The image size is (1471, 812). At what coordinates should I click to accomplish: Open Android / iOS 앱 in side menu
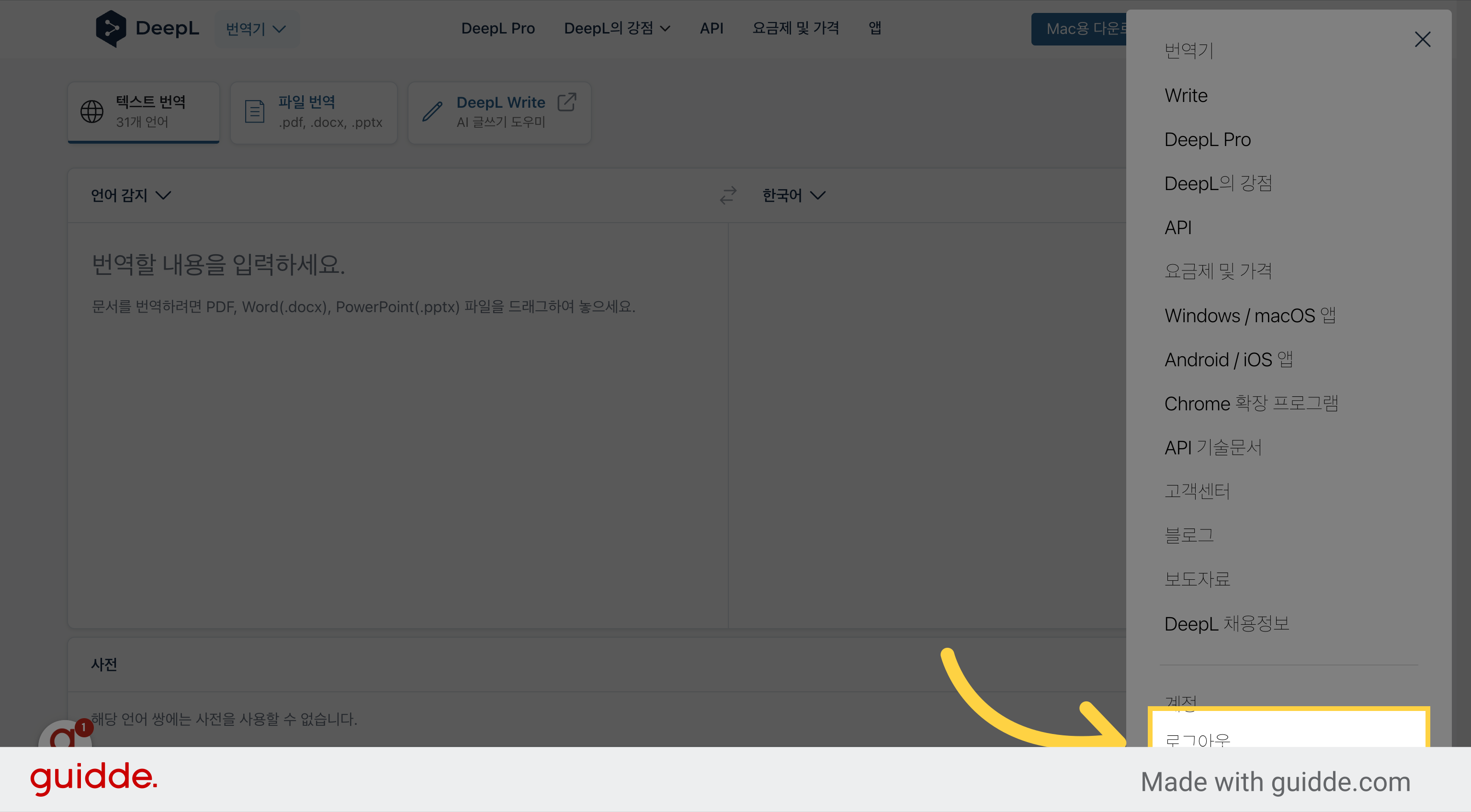pyautogui.click(x=1229, y=359)
